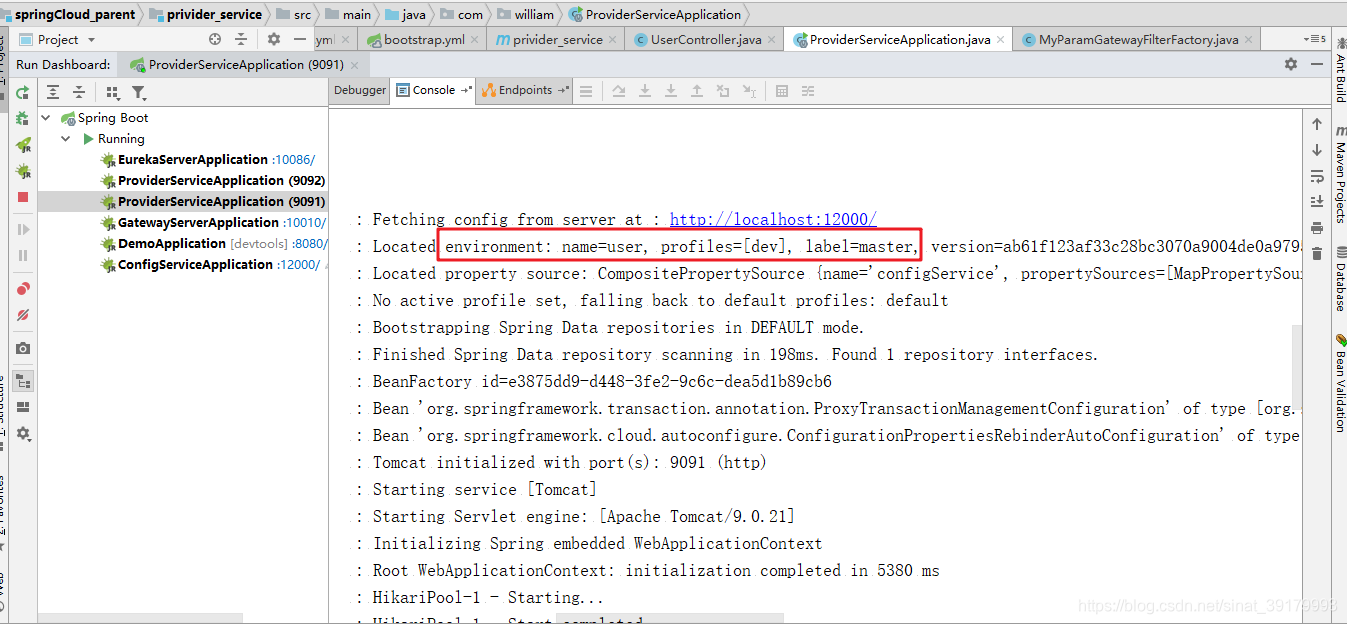The image size is (1347, 624).
Task: Close the bootstrap.yml editor tab
Action: point(476,40)
